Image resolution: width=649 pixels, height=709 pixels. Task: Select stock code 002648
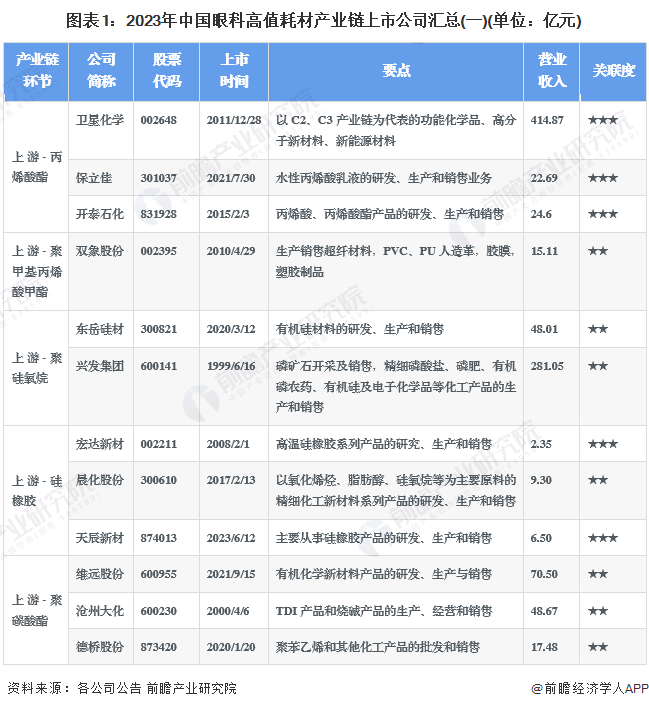pos(158,120)
